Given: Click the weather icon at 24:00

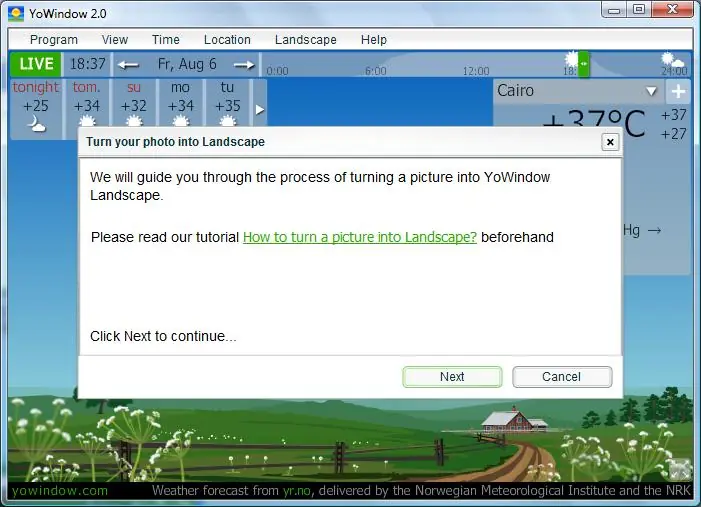Looking at the screenshot, I should click(672, 59).
